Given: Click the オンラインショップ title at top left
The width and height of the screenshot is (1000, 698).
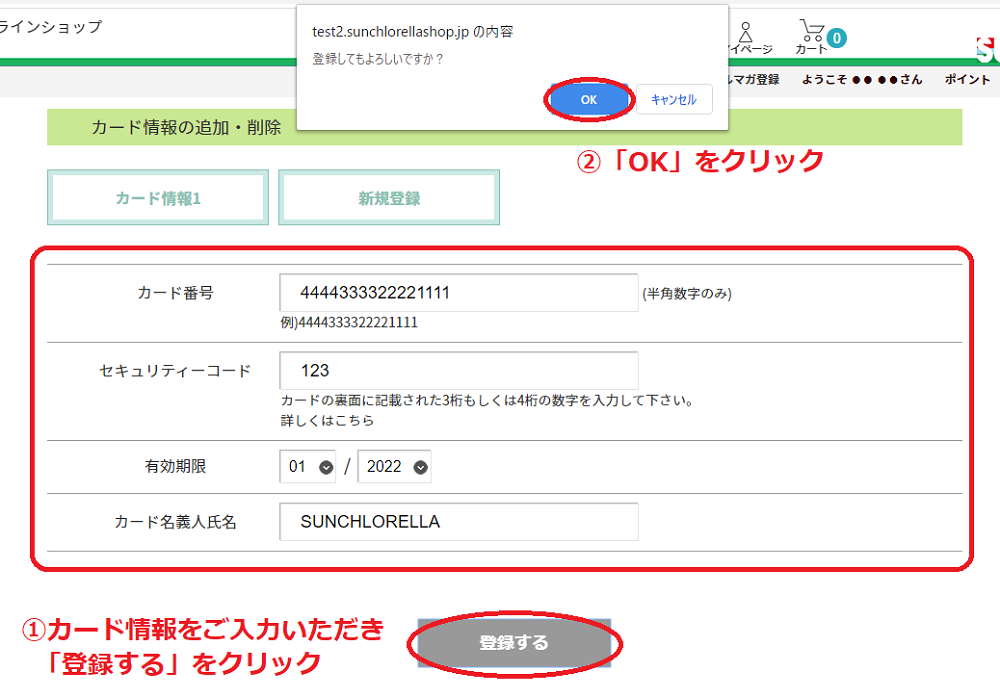Looking at the screenshot, I should [x=50, y=27].
